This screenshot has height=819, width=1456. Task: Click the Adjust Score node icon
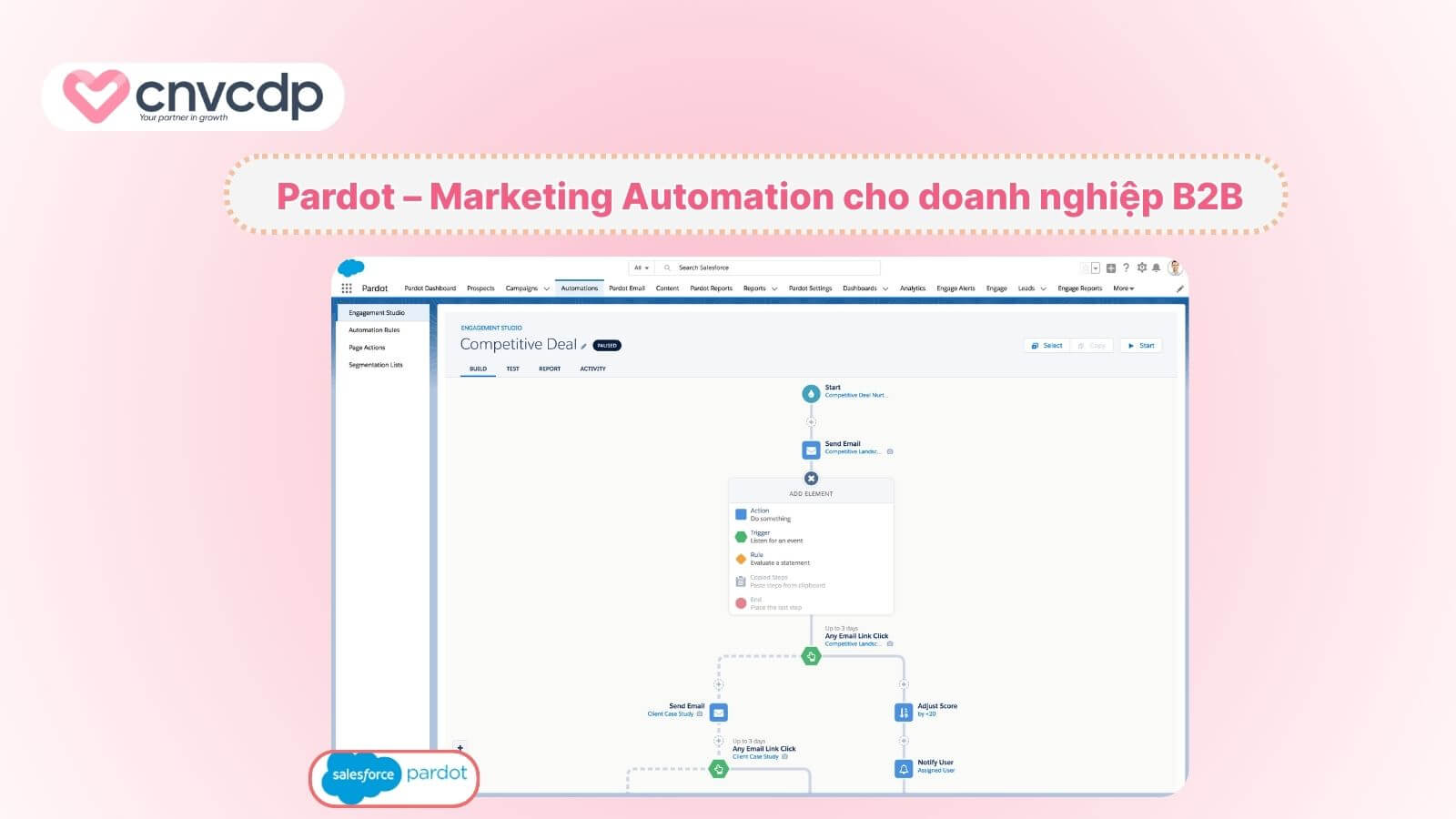(904, 713)
